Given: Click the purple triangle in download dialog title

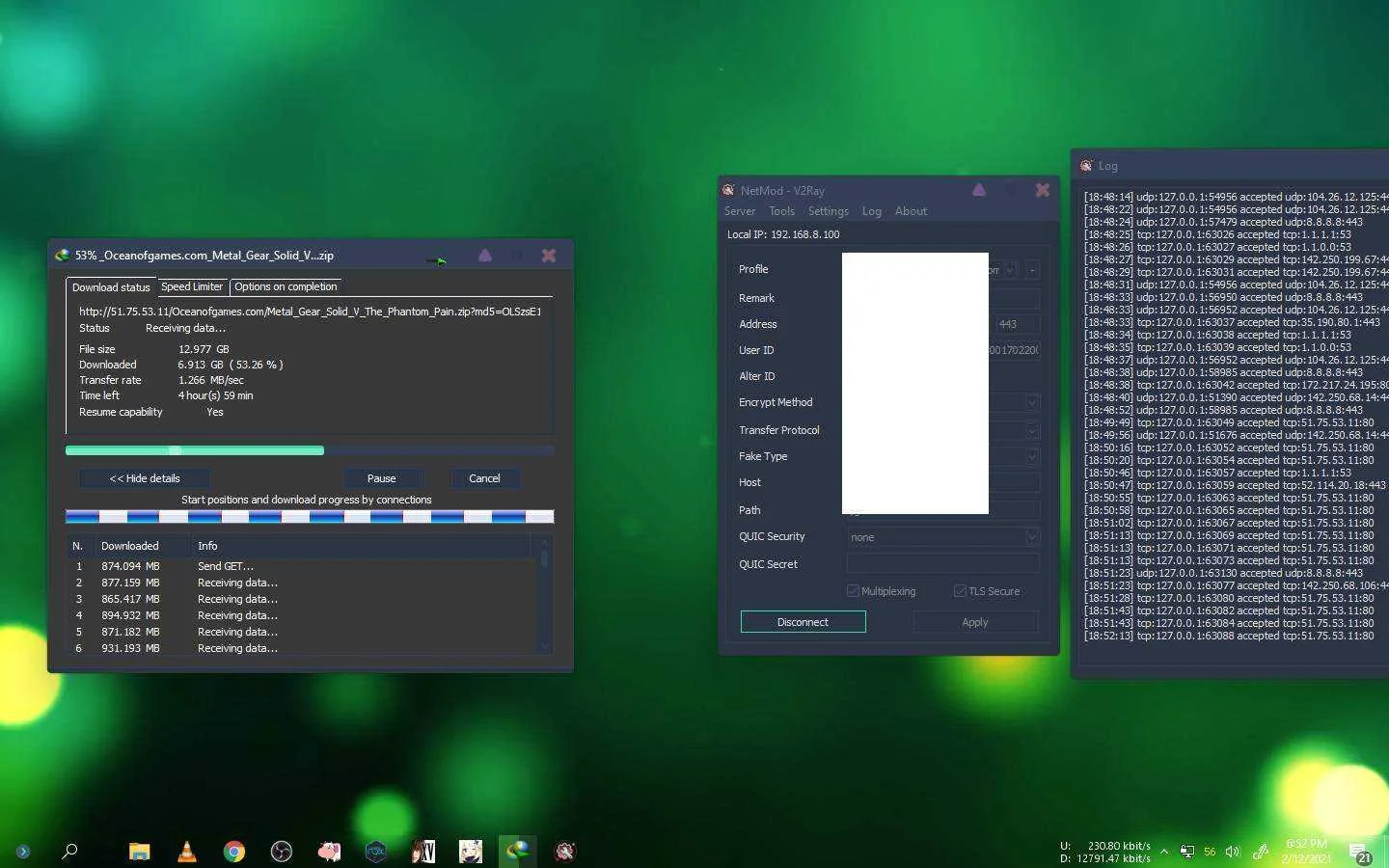Looking at the screenshot, I should [x=485, y=255].
